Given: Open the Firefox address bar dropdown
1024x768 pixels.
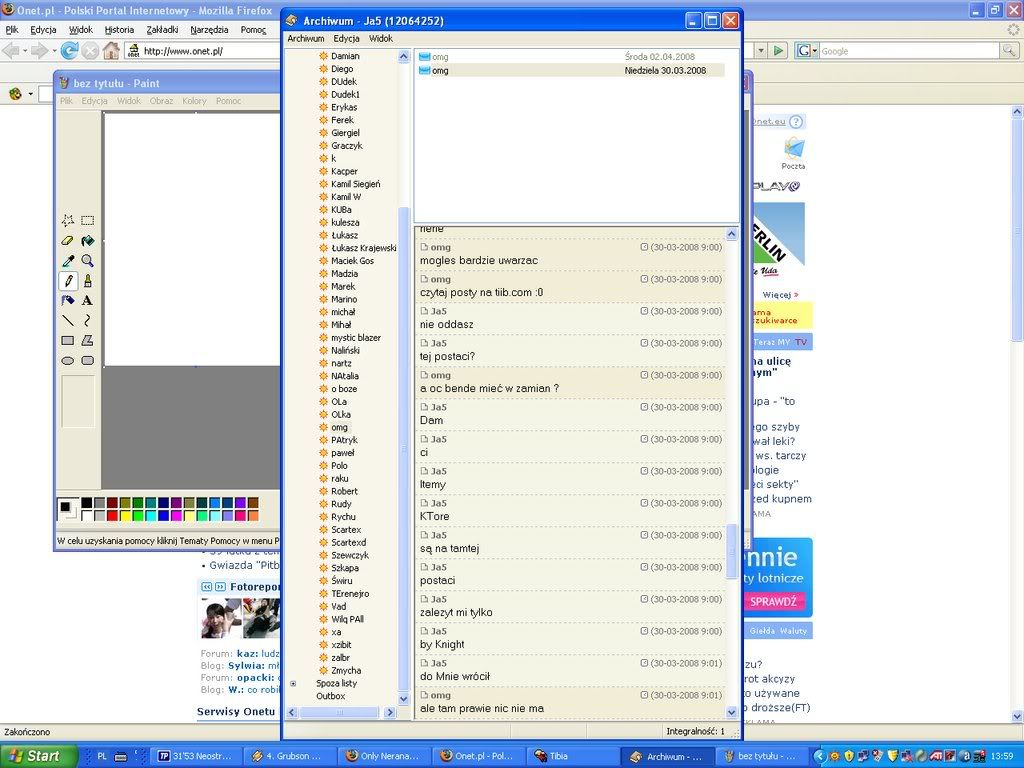Looking at the screenshot, I should [x=761, y=50].
